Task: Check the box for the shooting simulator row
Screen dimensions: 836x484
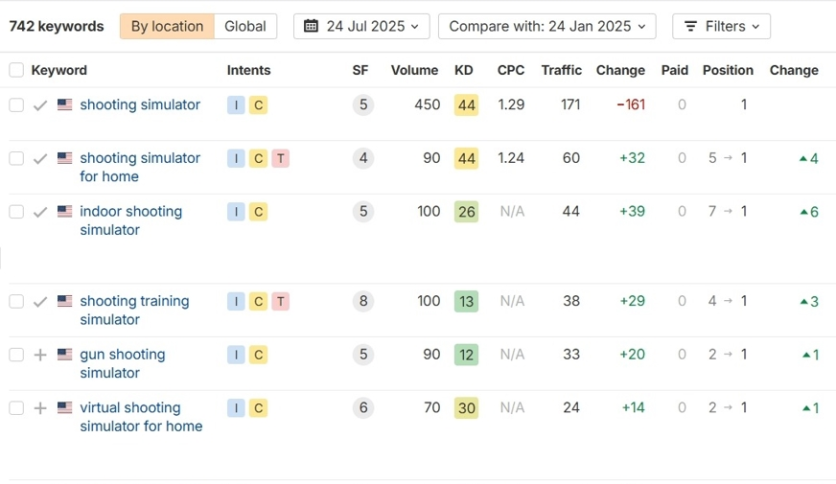Action: point(17,105)
